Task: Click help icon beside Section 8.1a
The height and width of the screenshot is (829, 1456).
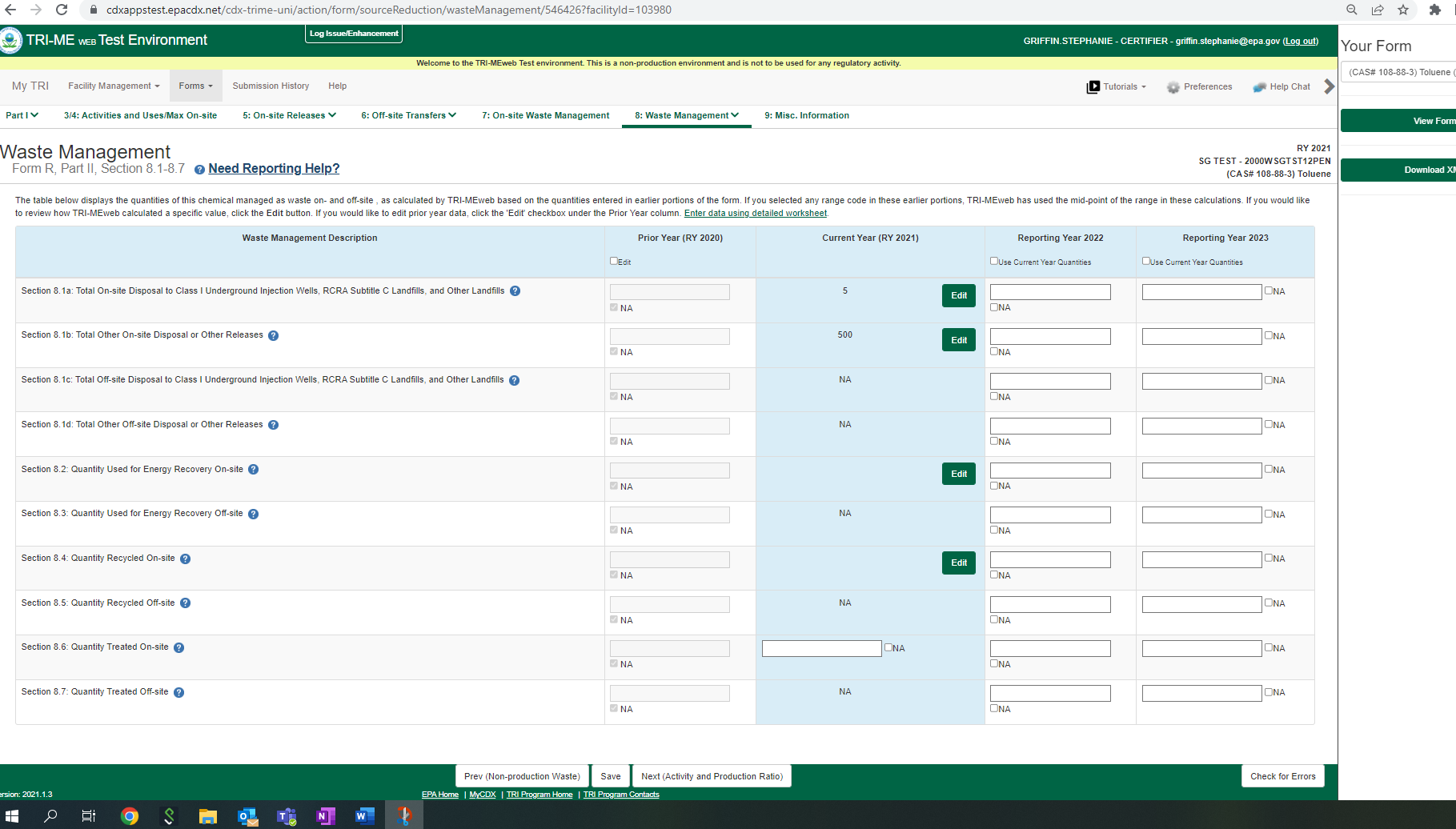Action: [515, 291]
